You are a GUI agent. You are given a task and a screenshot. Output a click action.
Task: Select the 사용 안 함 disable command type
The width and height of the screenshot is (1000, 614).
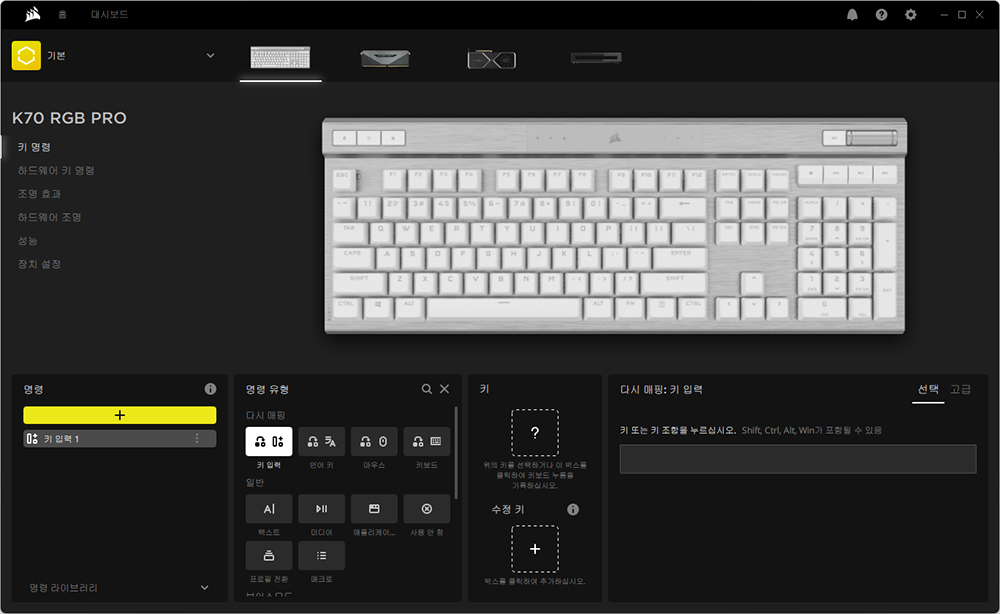[427, 508]
